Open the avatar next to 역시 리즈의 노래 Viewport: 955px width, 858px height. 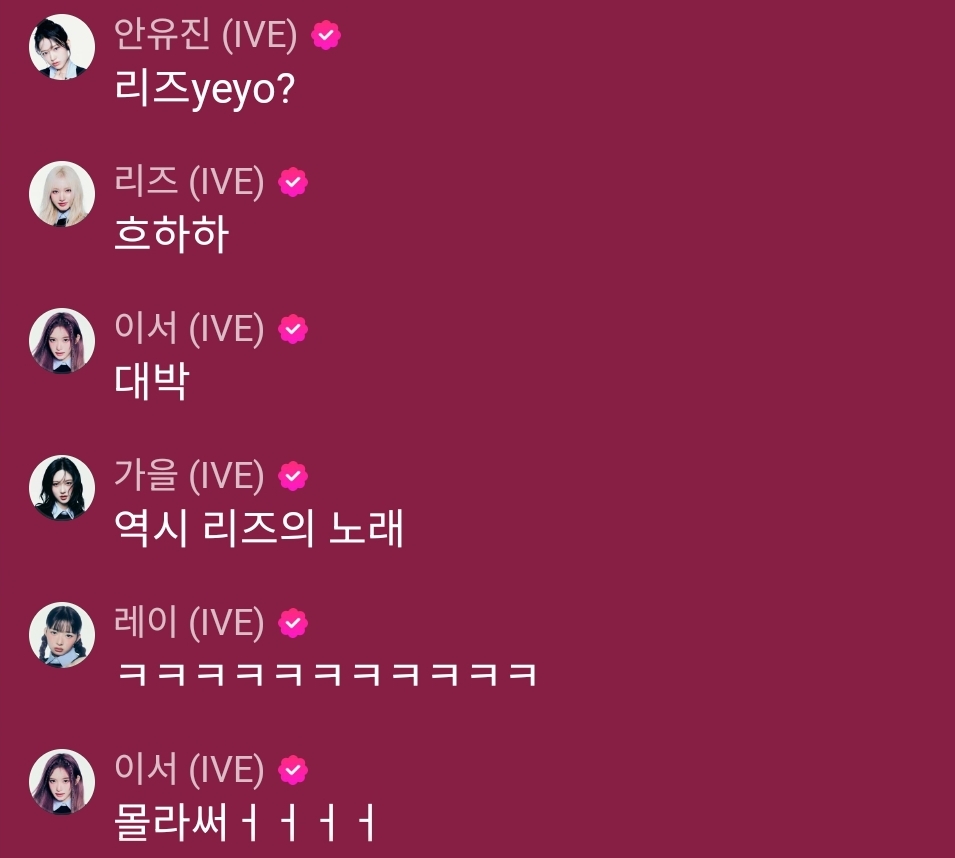tap(62, 488)
